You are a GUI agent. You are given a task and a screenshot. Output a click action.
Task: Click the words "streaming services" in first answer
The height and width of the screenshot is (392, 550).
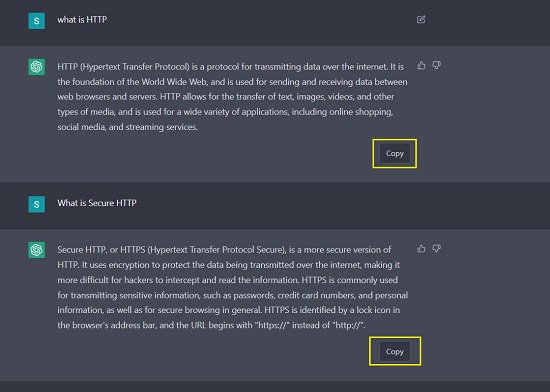click(162, 127)
